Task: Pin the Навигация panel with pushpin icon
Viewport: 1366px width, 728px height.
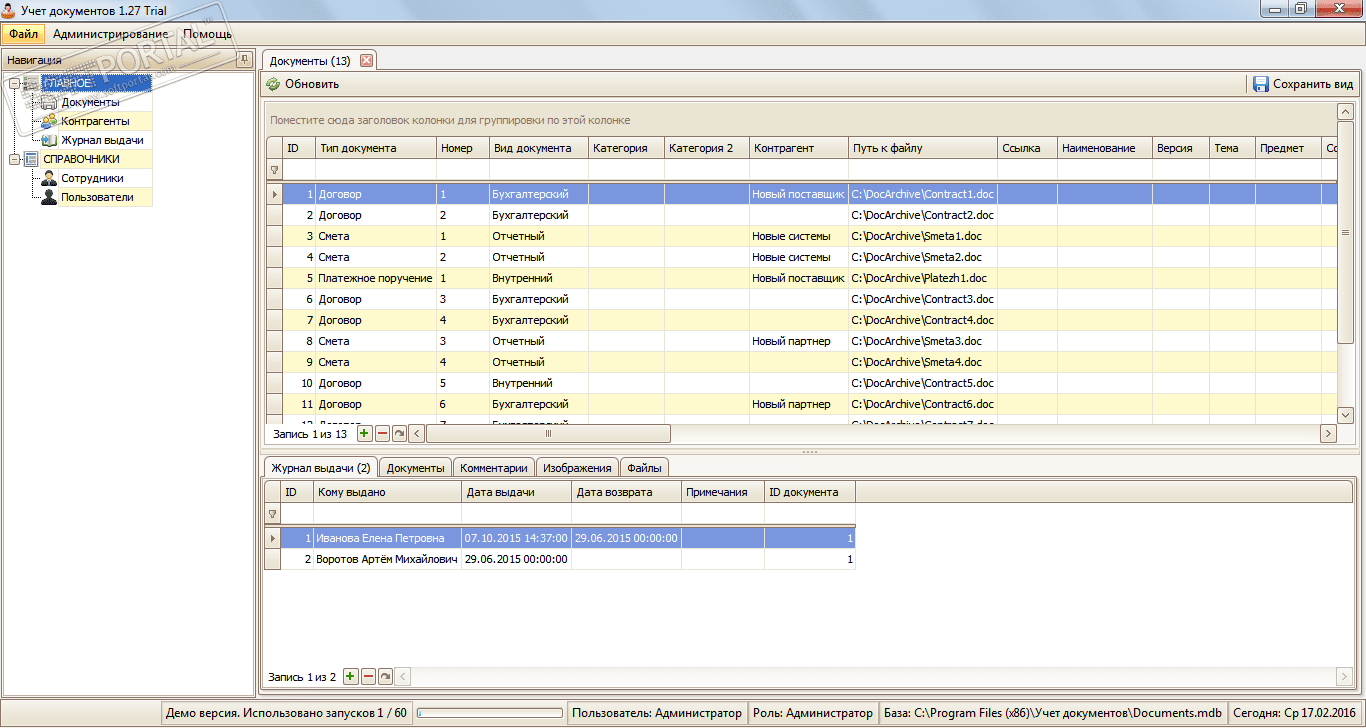Action: 243,60
